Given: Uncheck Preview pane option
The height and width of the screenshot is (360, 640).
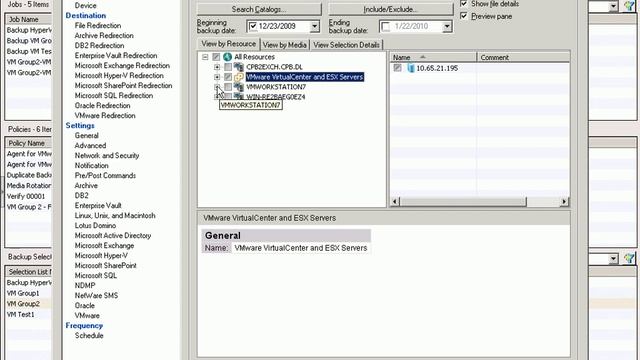Looking at the screenshot, I should point(464,16).
